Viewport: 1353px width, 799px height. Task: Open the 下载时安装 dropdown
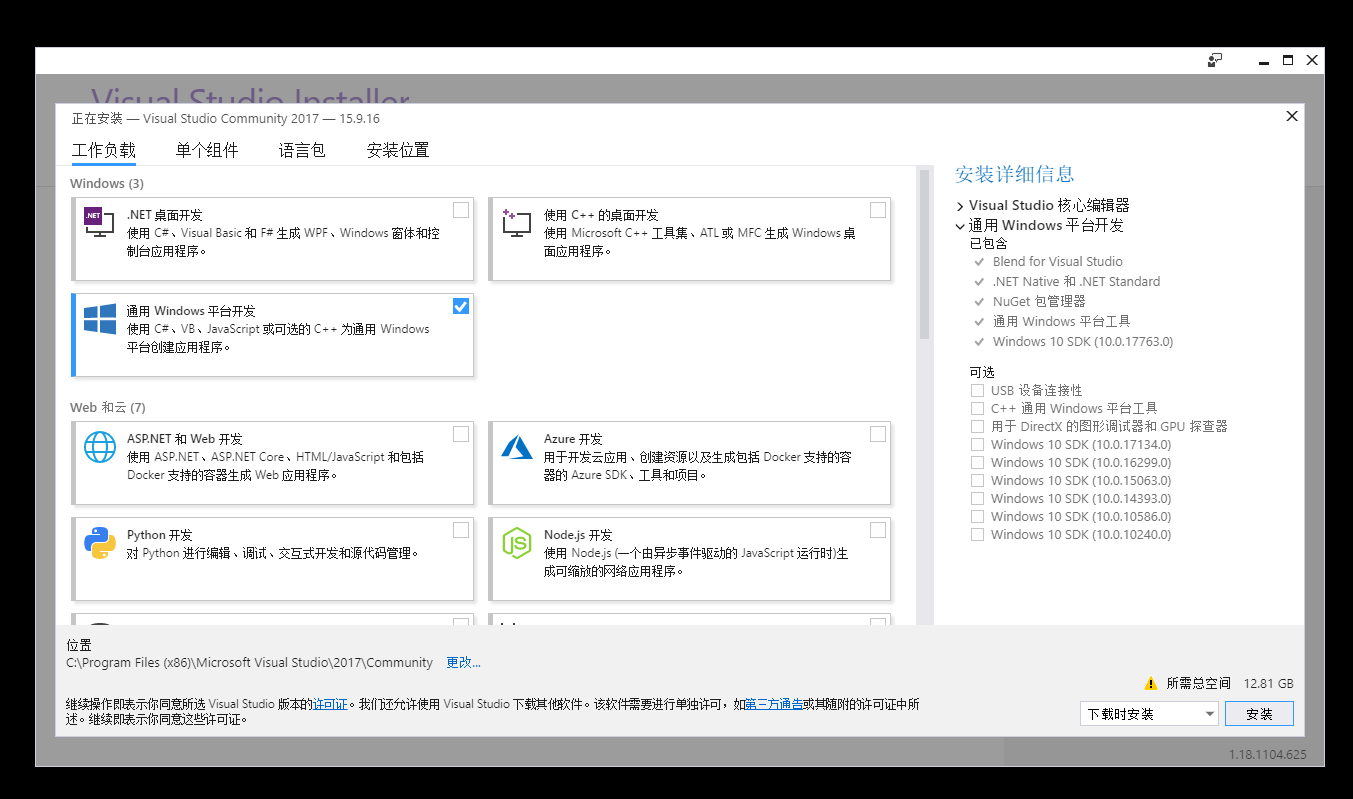pos(1149,714)
